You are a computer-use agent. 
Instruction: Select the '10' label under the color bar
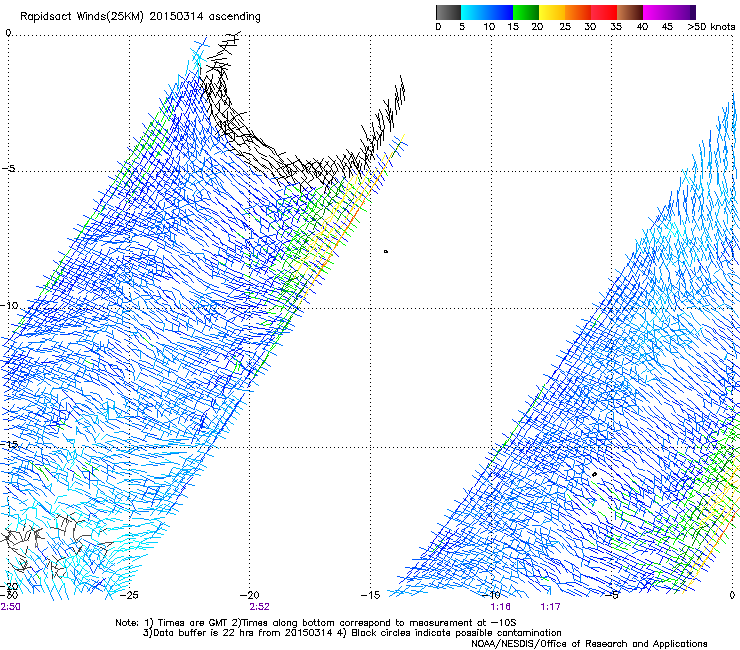pos(489,27)
